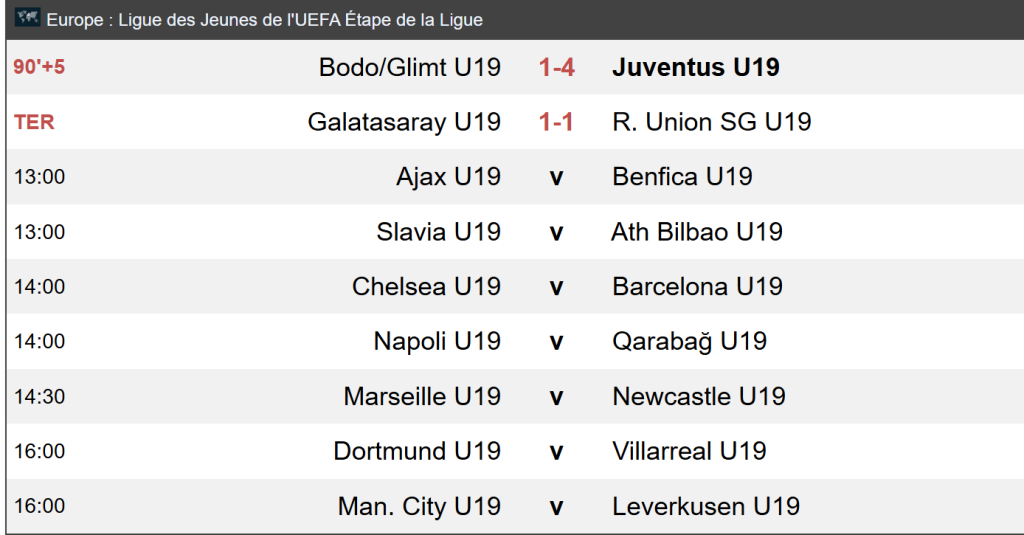Viewport: 1024px width, 535px height.
Task: Click the 'v' between Dortmund and Villarreal
Action: click(556, 452)
